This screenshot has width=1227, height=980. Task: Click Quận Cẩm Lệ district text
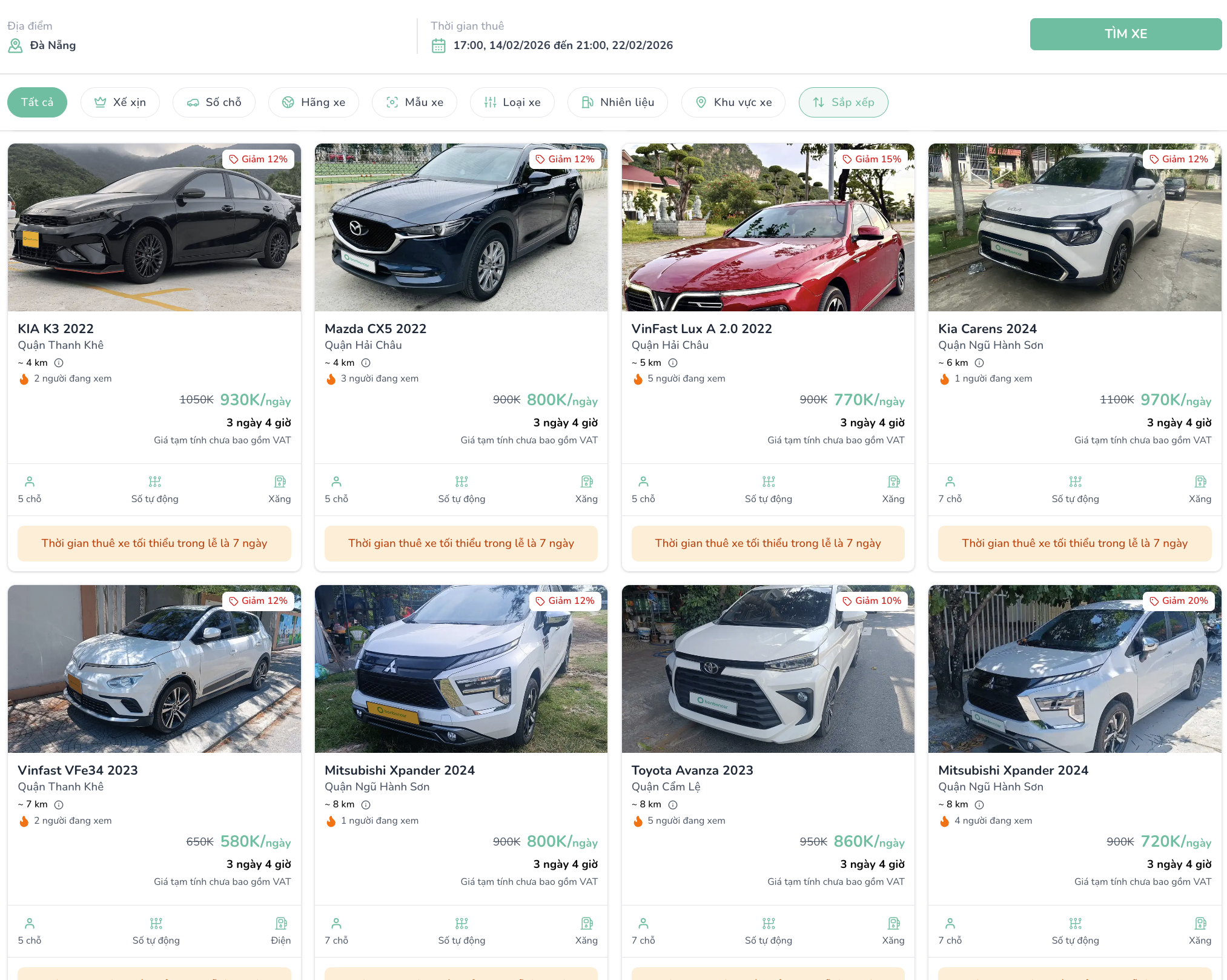coord(666,787)
